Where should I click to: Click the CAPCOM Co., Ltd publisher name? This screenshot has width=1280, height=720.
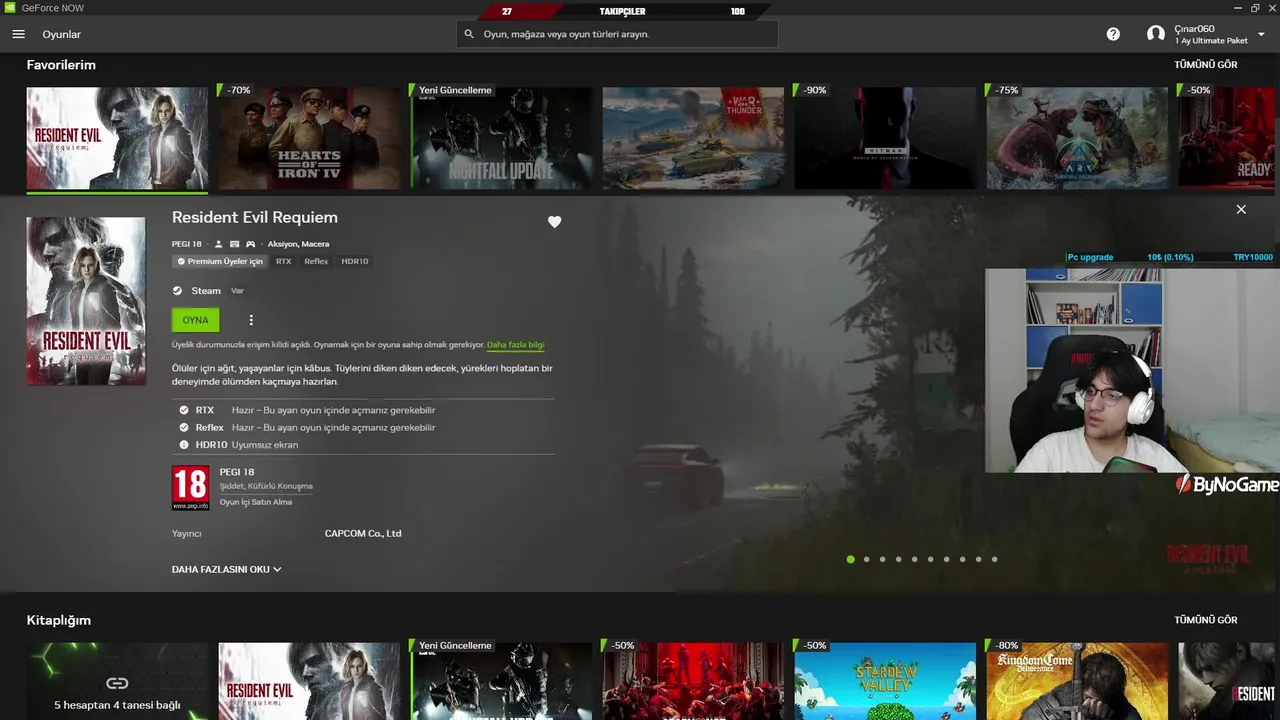363,533
